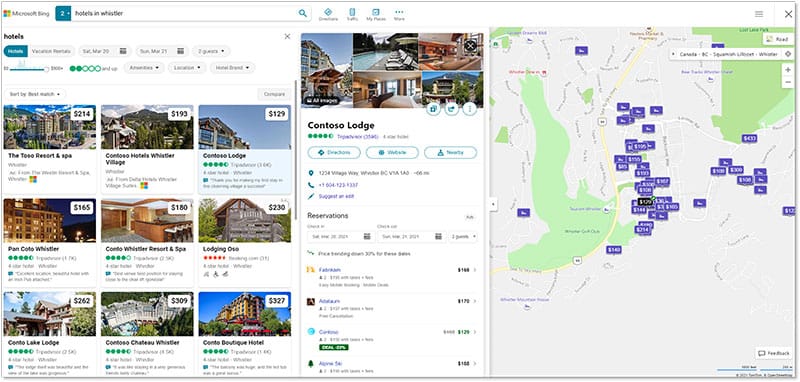The width and height of the screenshot is (800, 382).
Task: Open the Contoso $129 deal link
Action: [329, 332]
